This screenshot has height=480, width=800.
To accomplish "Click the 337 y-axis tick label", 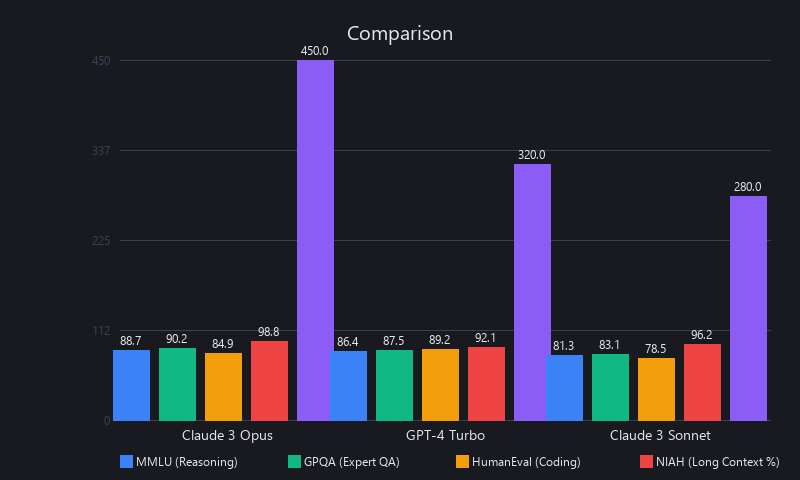I will click(101, 150).
